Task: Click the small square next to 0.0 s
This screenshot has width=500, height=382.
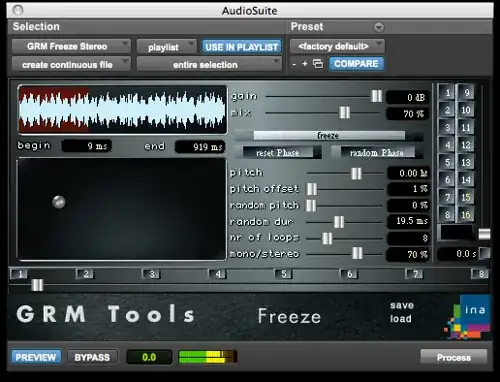Action: point(485,253)
